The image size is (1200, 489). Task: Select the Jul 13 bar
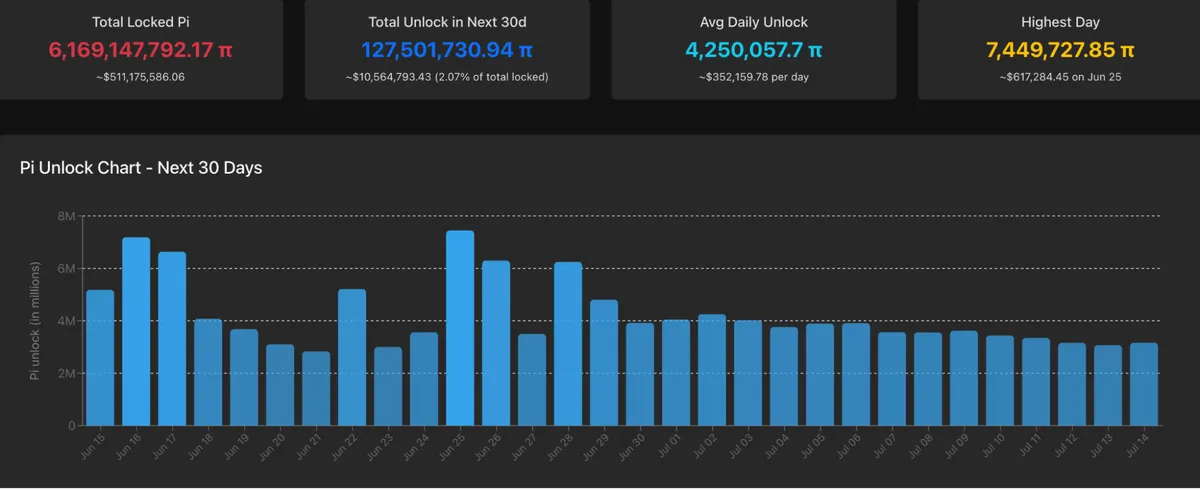[x=1108, y=386]
